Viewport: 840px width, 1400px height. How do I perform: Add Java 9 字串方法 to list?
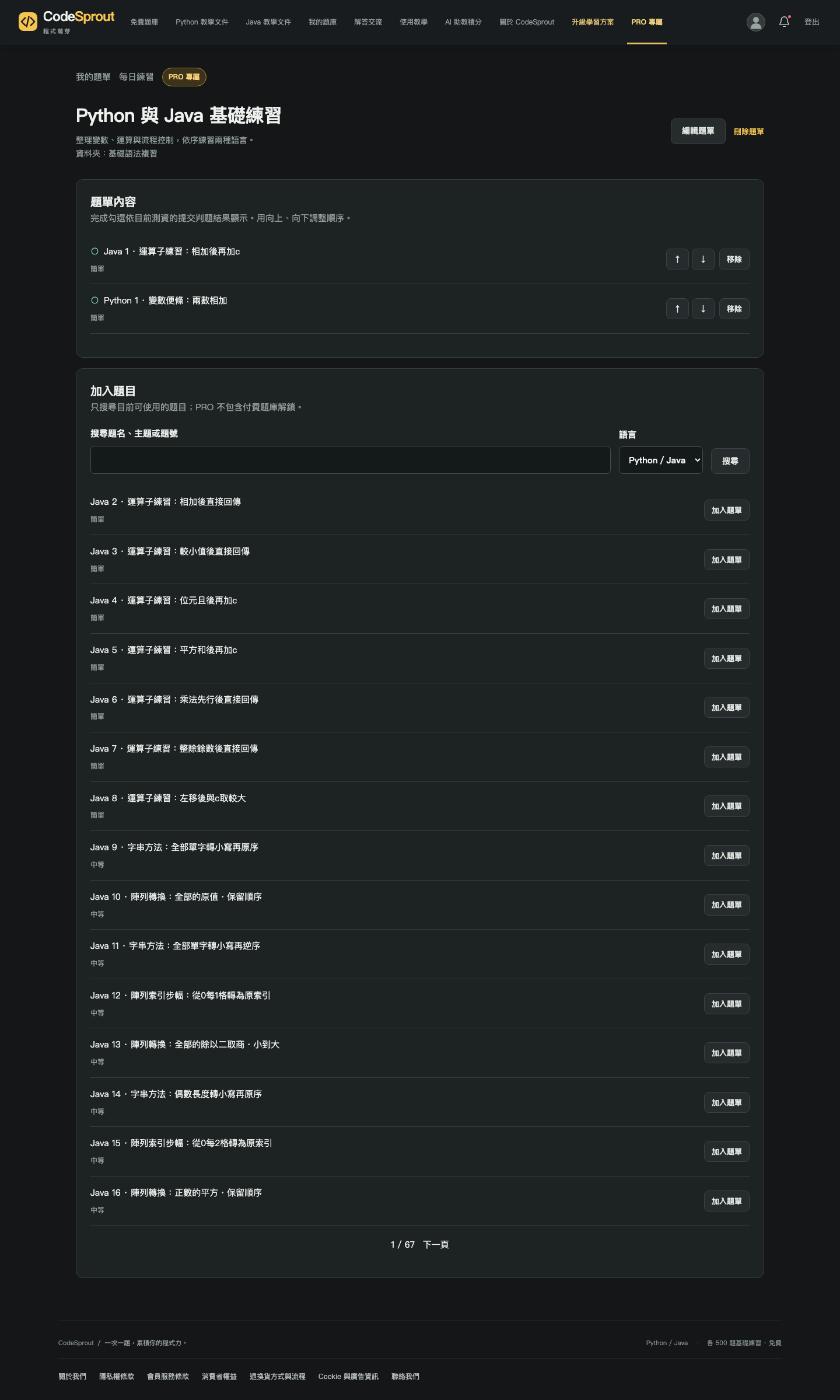pyautogui.click(x=727, y=856)
